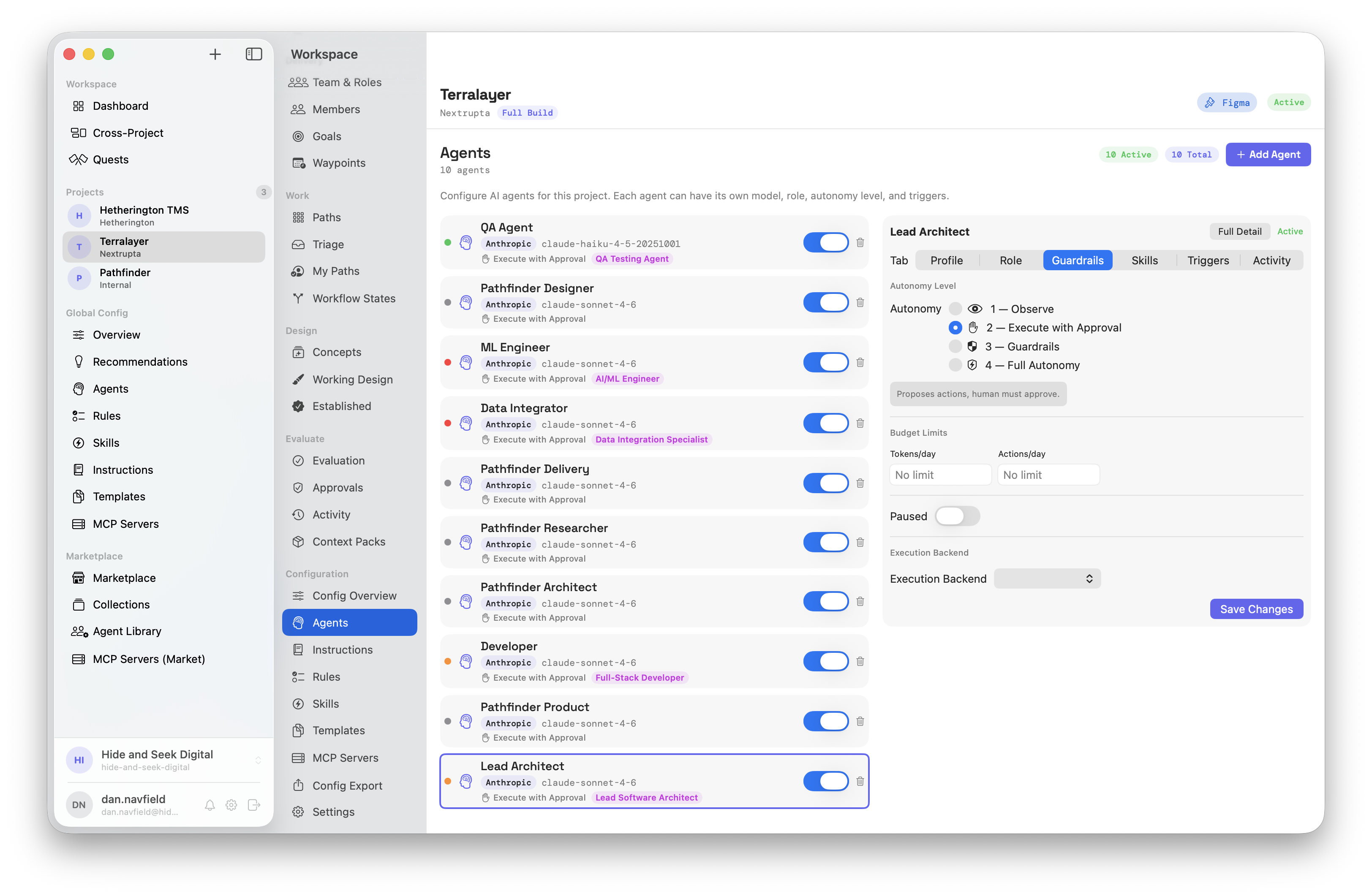
Task: Open Waypoints in Workspace menu
Action: 338,163
